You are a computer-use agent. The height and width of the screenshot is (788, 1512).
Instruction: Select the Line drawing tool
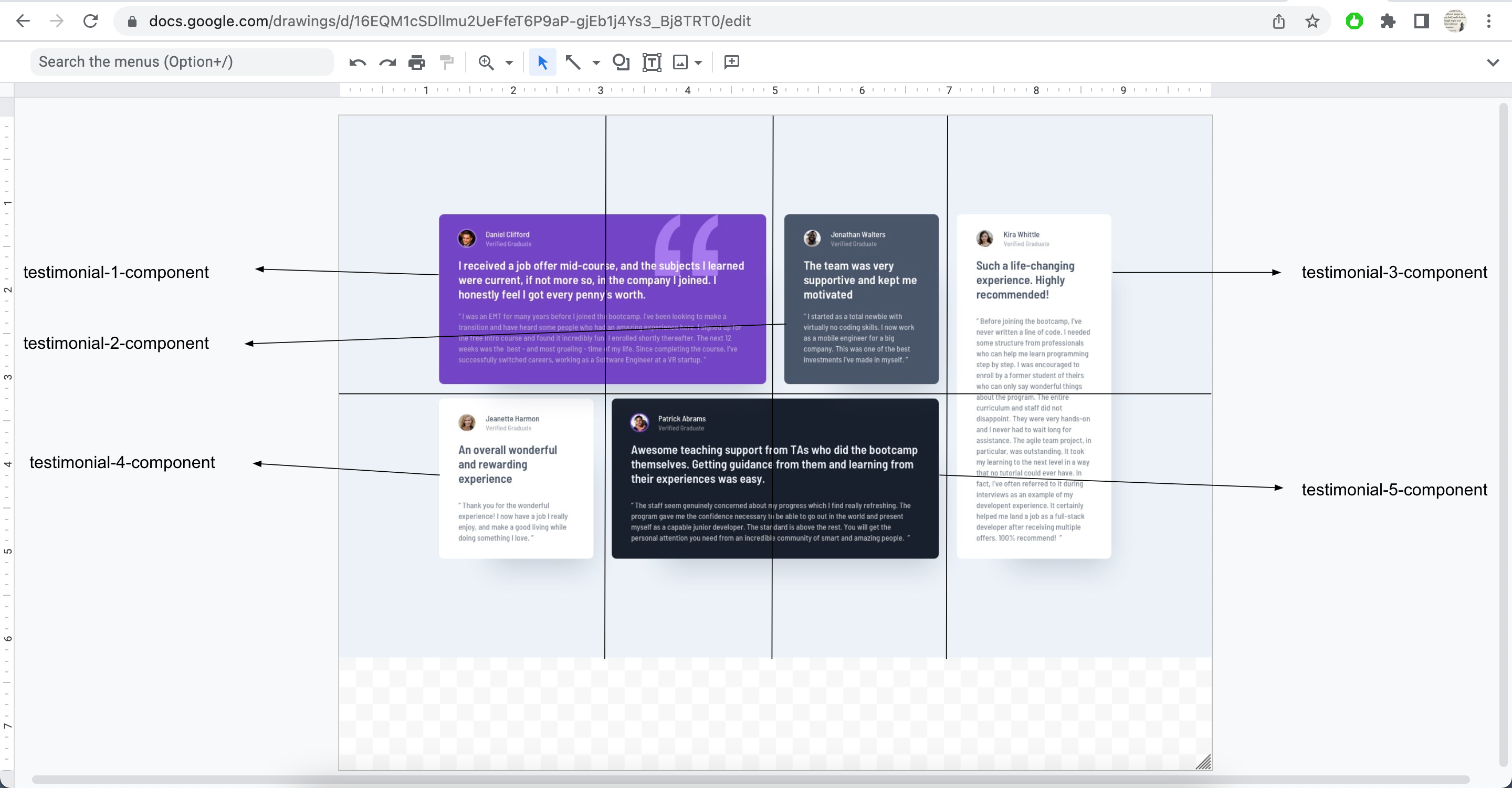(573, 62)
